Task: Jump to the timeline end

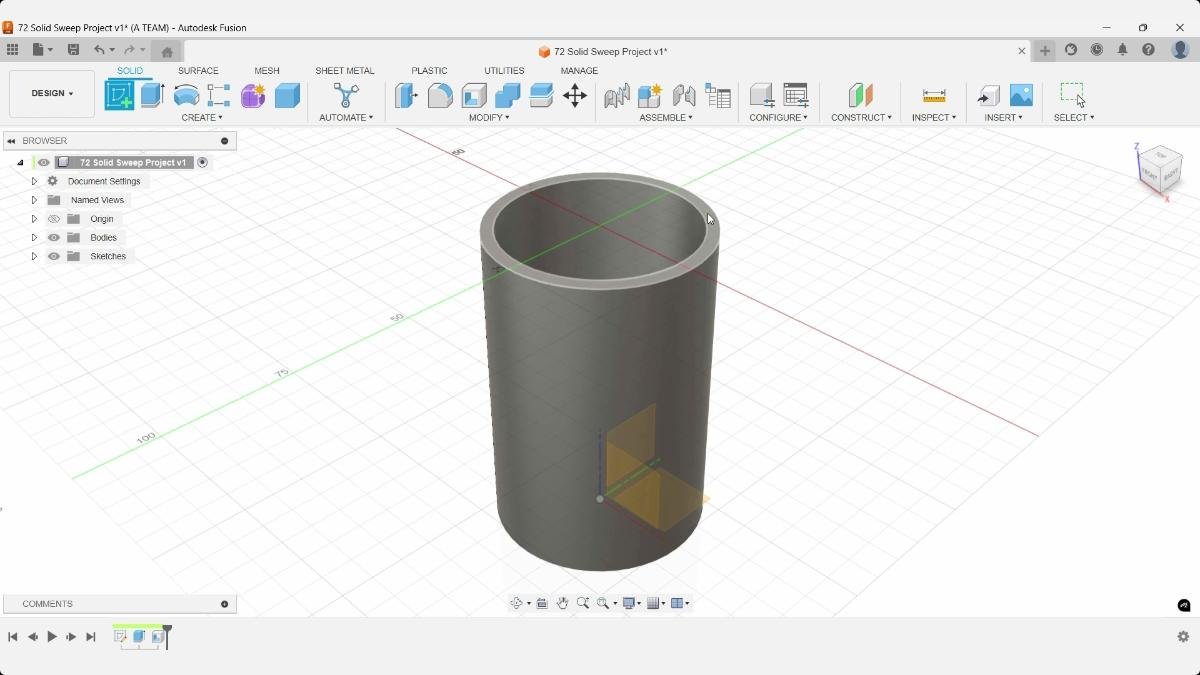Action: (91, 637)
